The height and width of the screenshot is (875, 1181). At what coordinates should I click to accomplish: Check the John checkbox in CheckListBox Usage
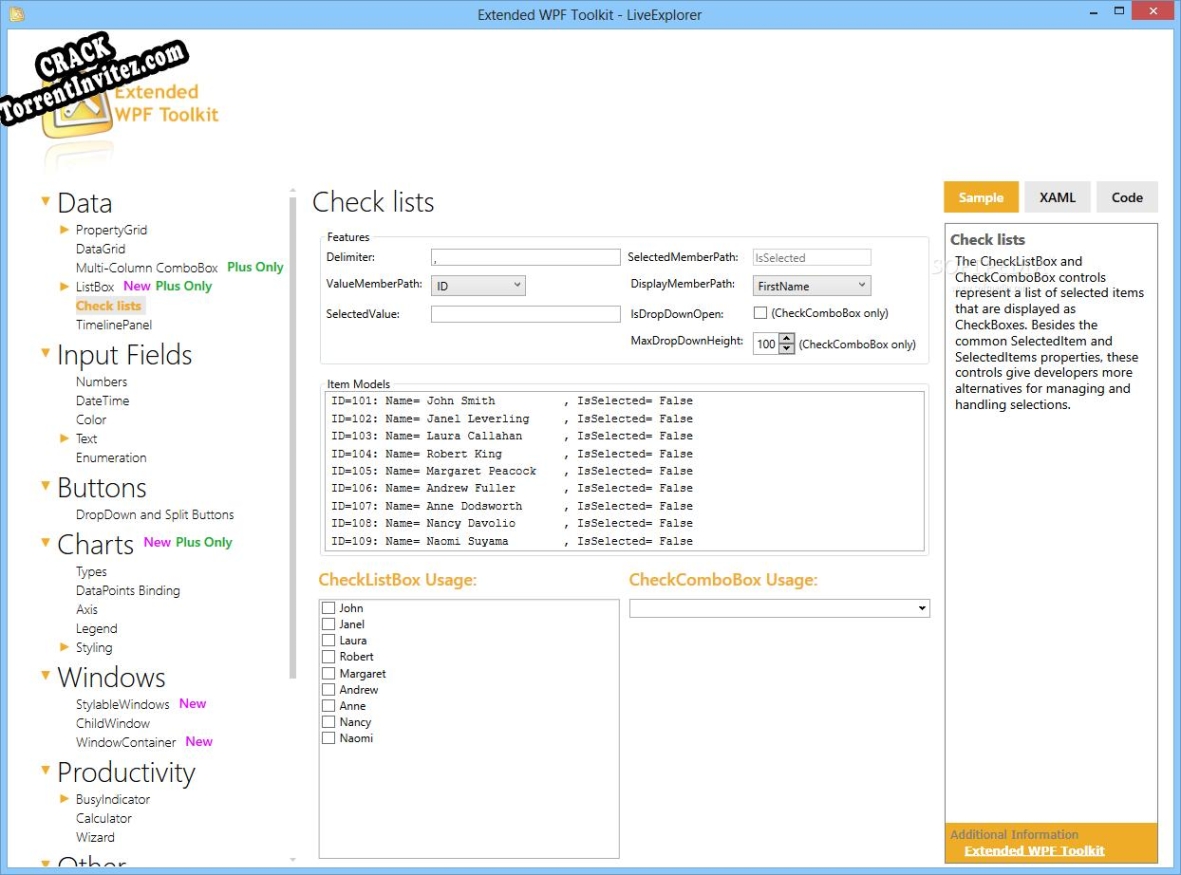pos(328,607)
